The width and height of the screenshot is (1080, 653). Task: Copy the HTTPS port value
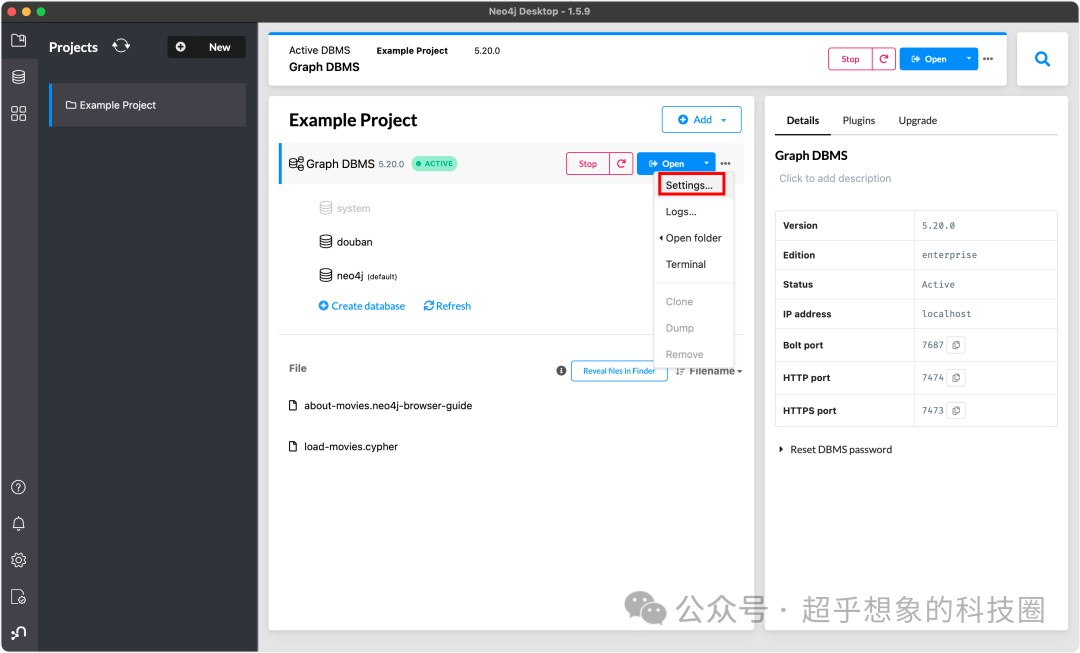956,411
